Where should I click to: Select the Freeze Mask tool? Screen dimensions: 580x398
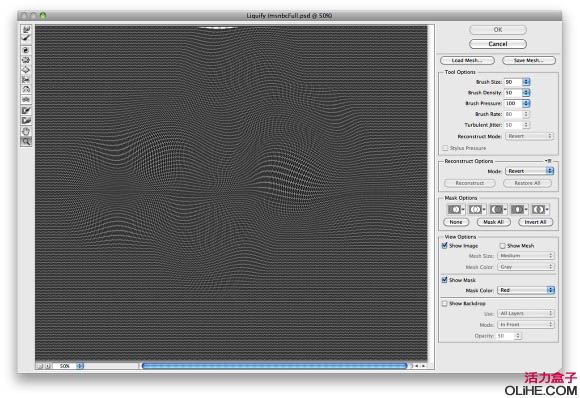click(x=26, y=110)
